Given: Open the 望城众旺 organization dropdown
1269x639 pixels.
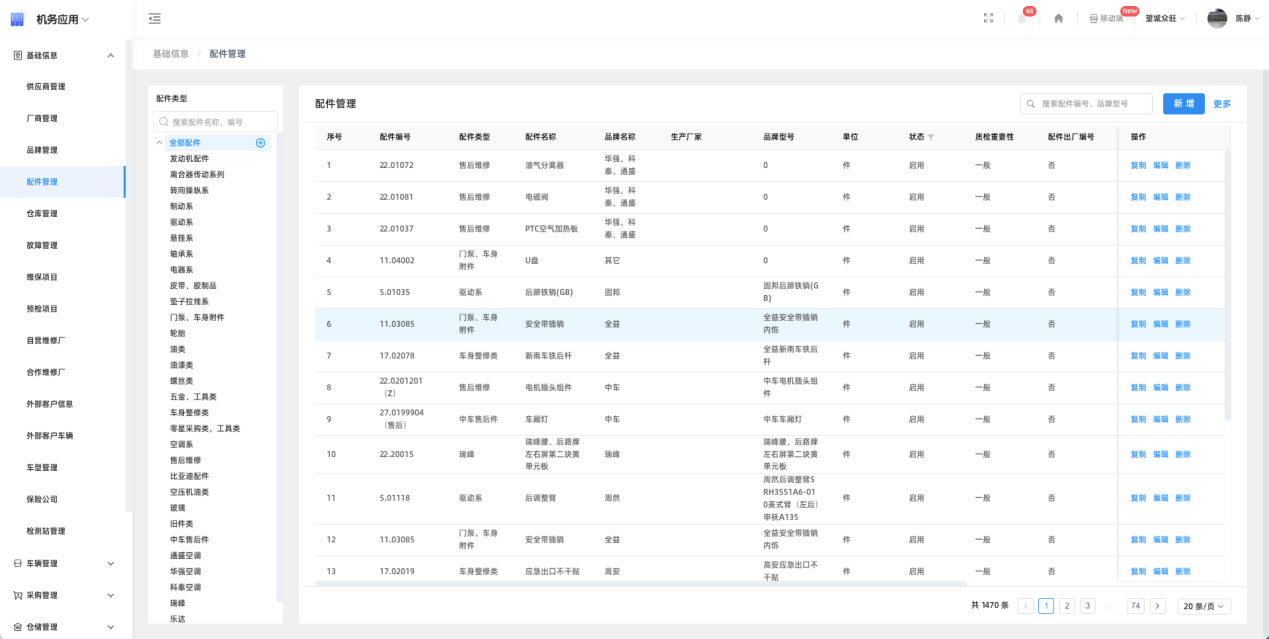Looking at the screenshot, I should click(x=1165, y=19).
